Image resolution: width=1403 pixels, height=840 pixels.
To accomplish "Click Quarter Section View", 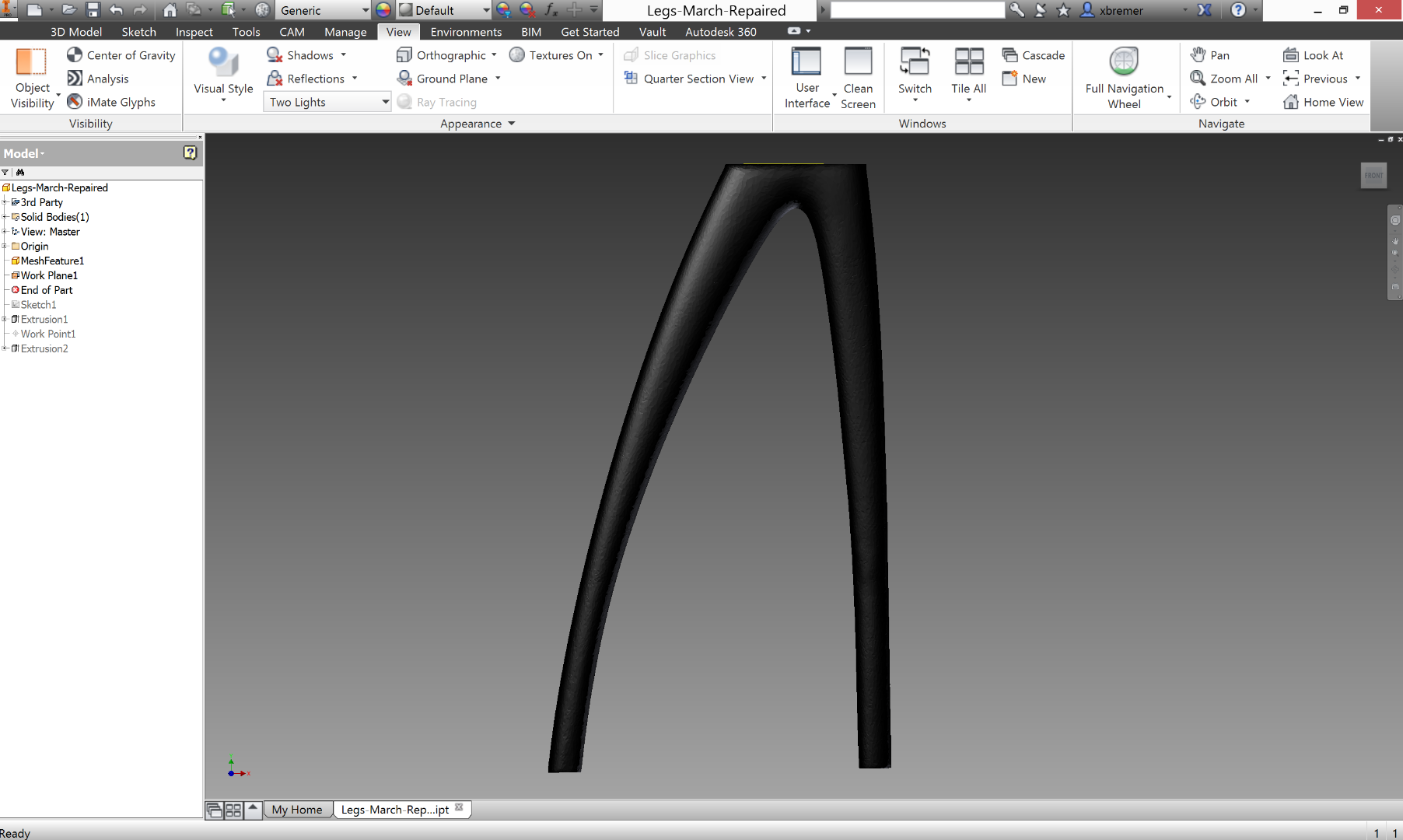I will pyautogui.click(x=688, y=79).
